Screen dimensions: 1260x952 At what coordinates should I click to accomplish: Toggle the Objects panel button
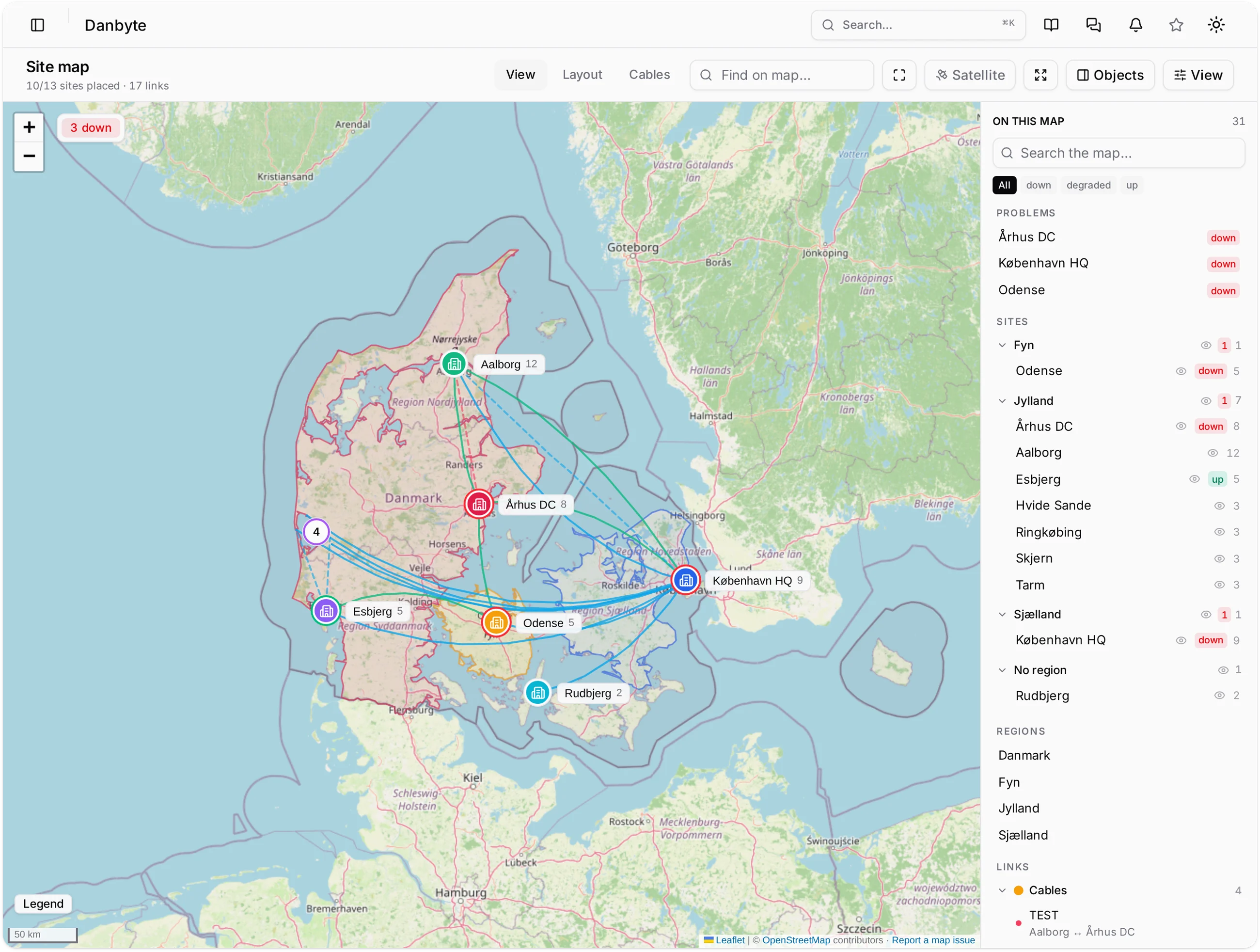click(1110, 75)
